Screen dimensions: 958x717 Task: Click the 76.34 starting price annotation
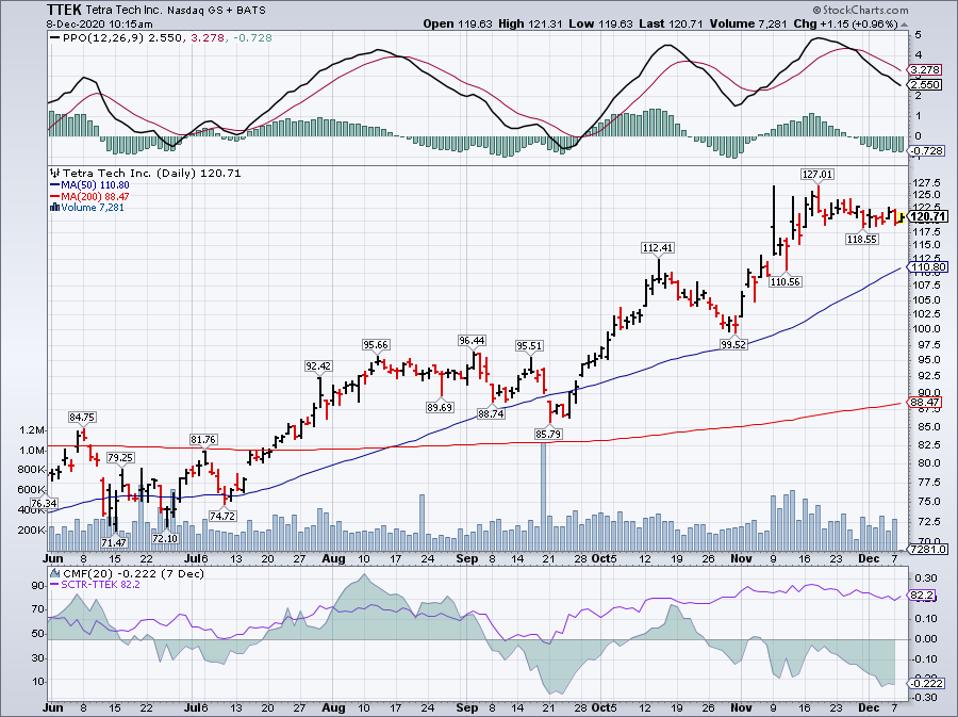pyautogui.click(x=44, y=503)
